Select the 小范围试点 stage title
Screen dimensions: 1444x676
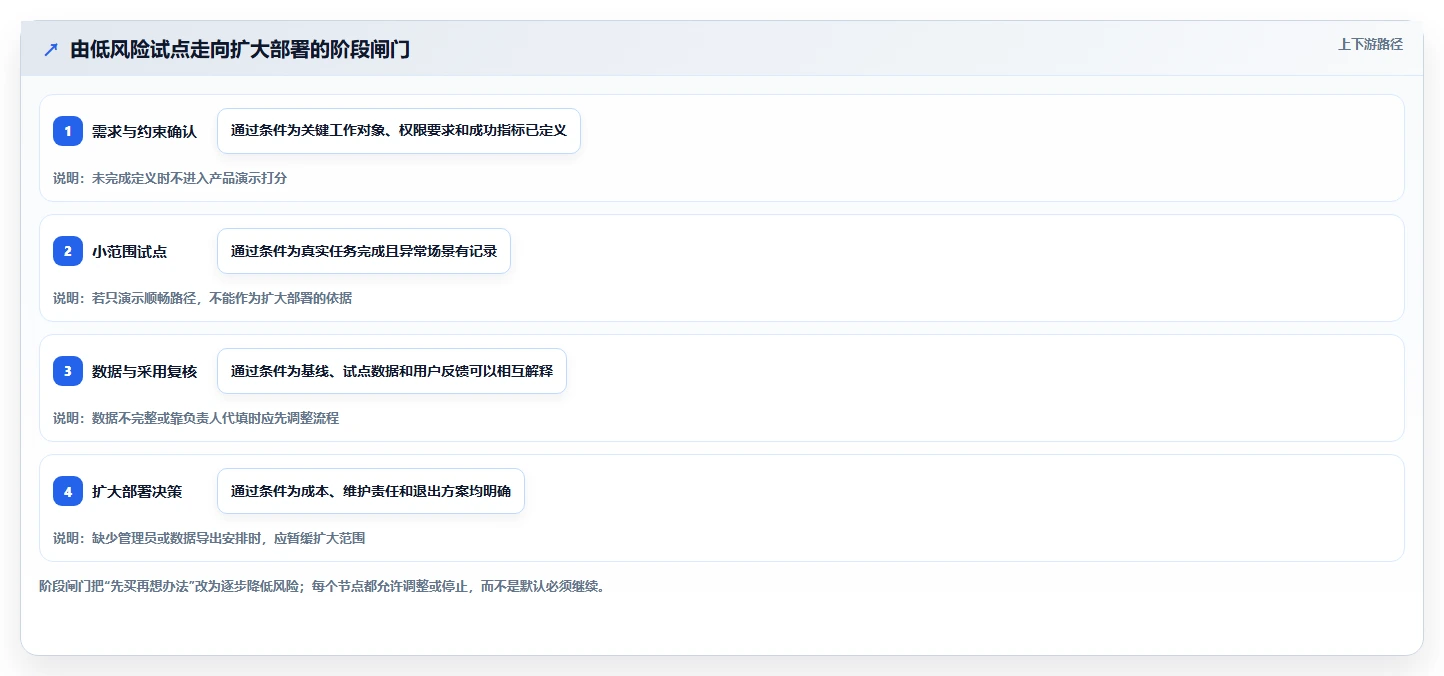pos(129,251)
